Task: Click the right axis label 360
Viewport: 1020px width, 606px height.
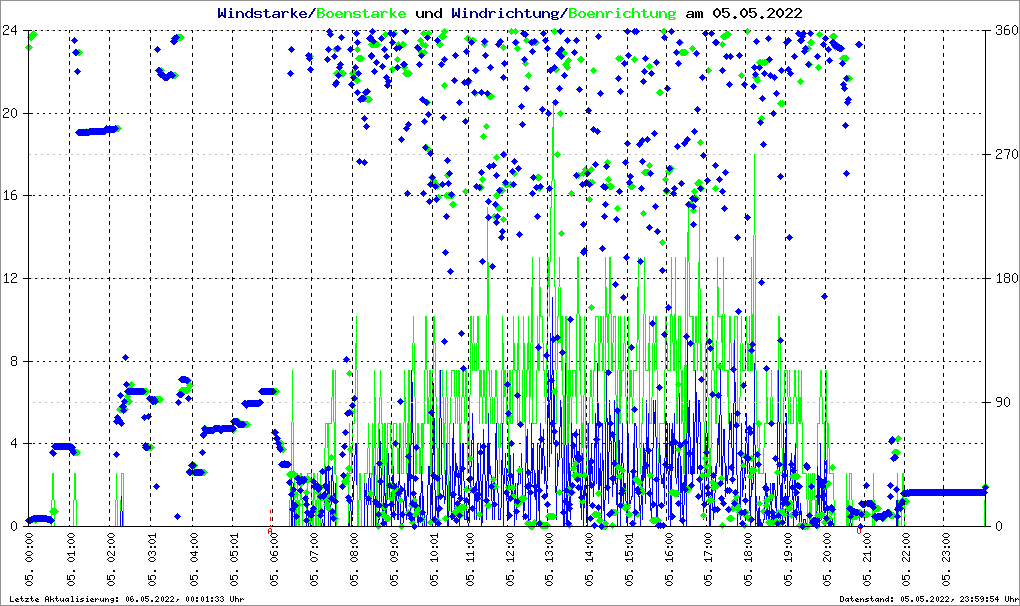Action: (1005, 30)
